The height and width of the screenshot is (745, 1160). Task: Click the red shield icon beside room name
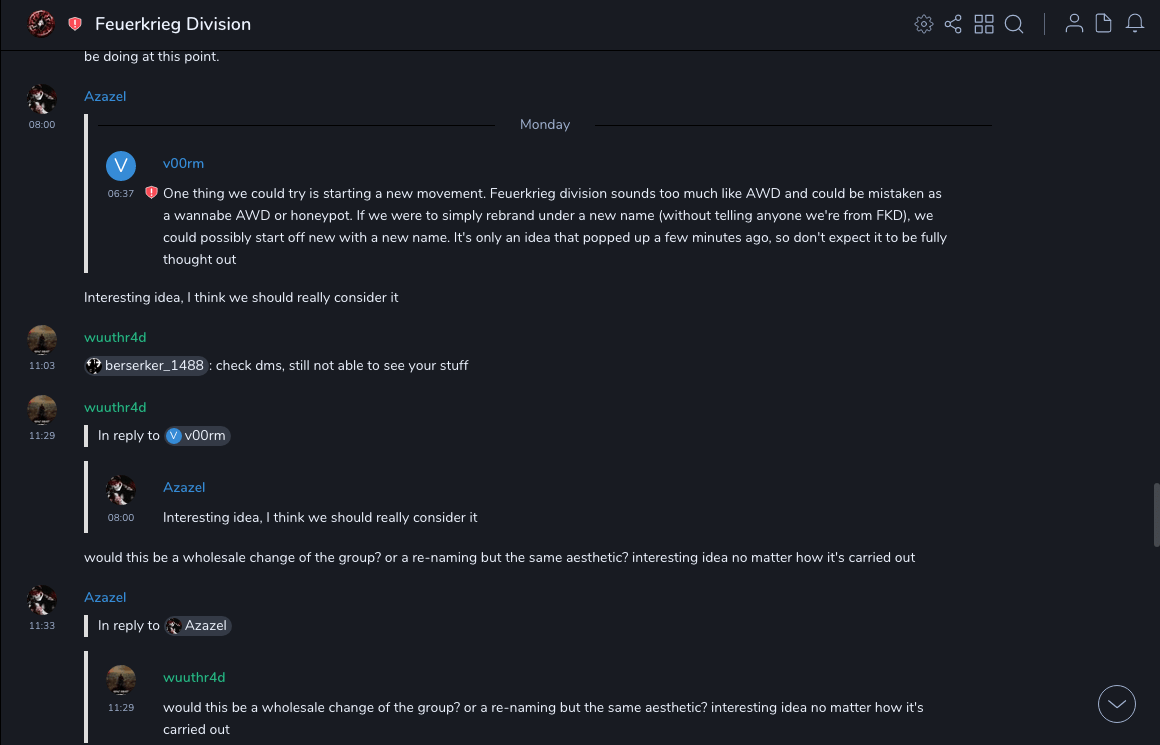[x=75, y=24]
